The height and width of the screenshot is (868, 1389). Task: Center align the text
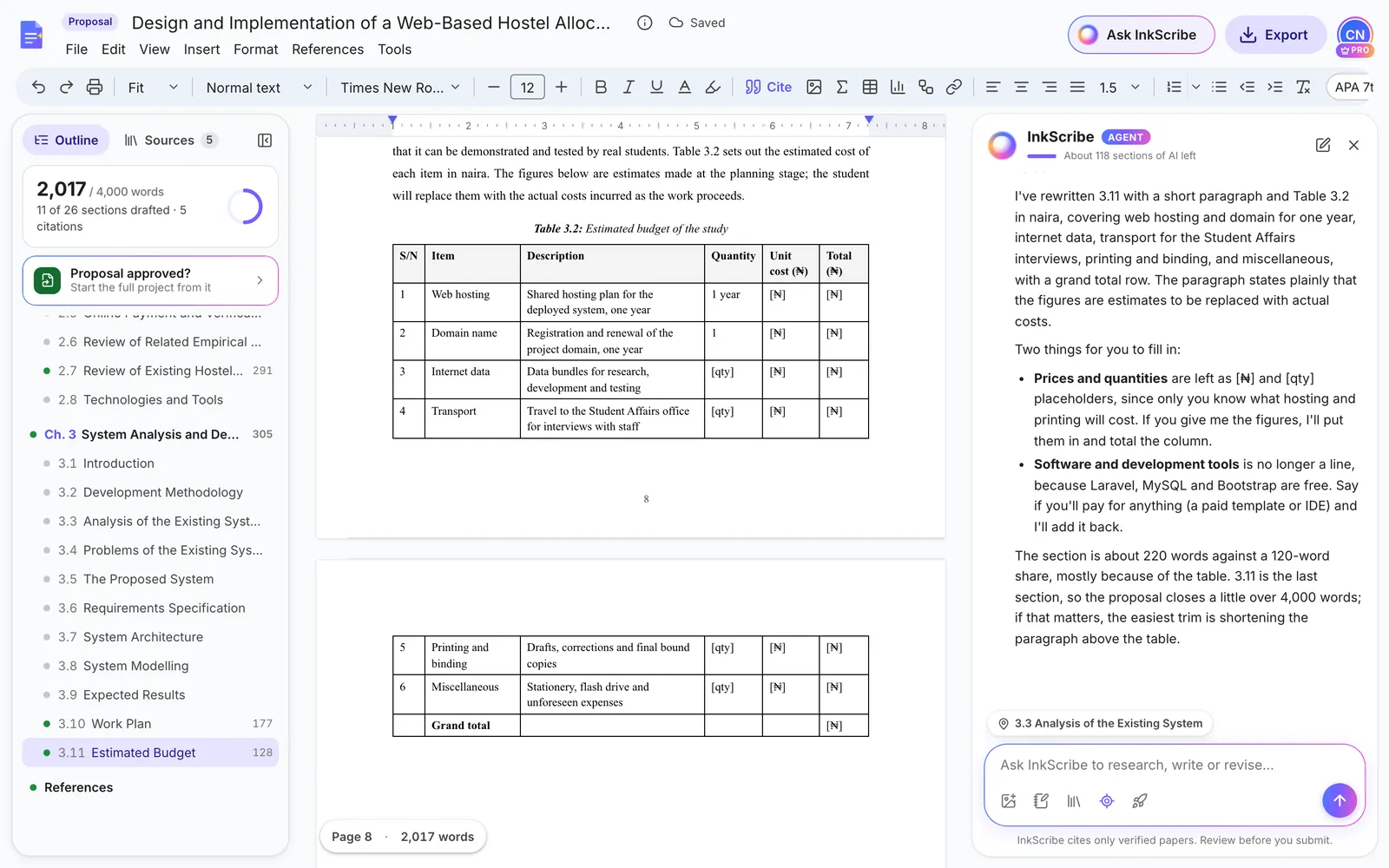[x=1021, y=87]
